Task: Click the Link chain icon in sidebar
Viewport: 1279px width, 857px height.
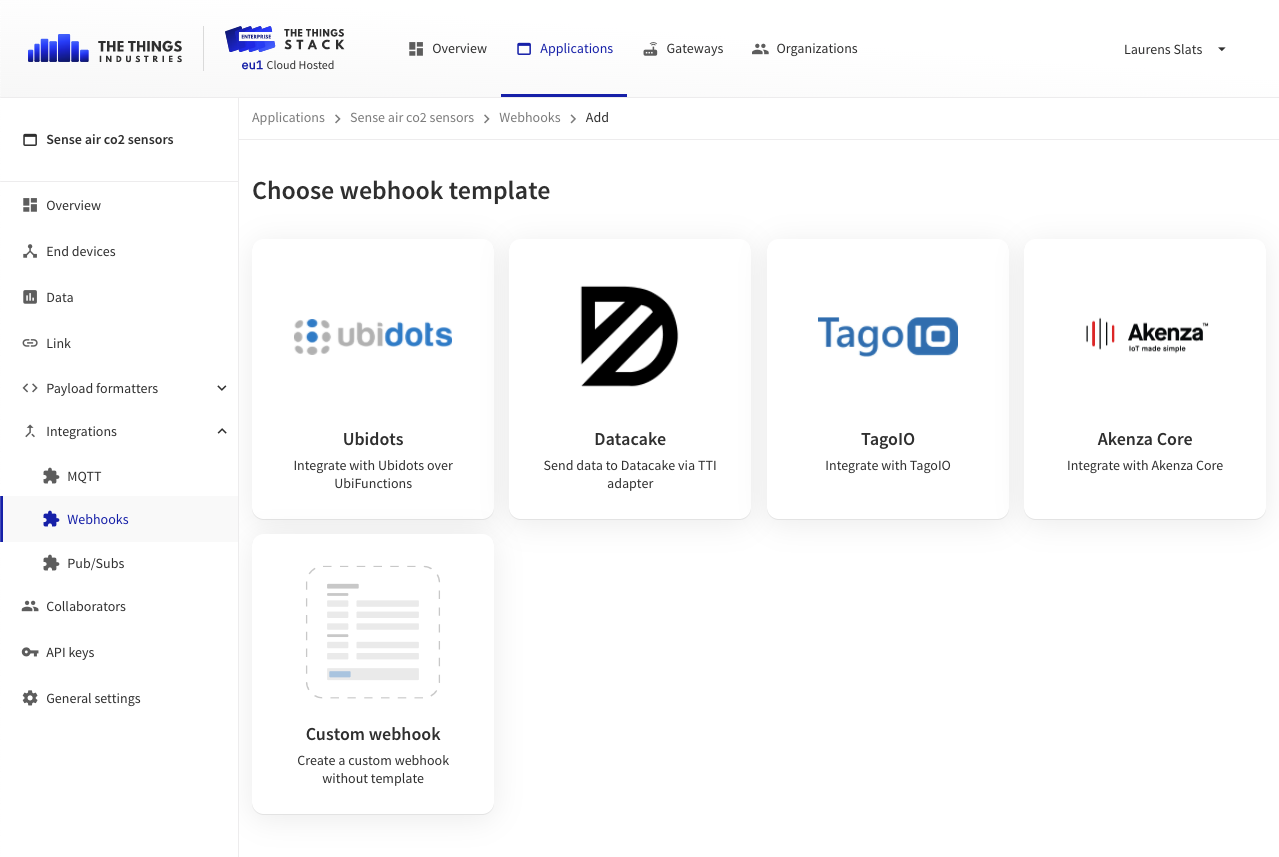Action: coord(30,343)
